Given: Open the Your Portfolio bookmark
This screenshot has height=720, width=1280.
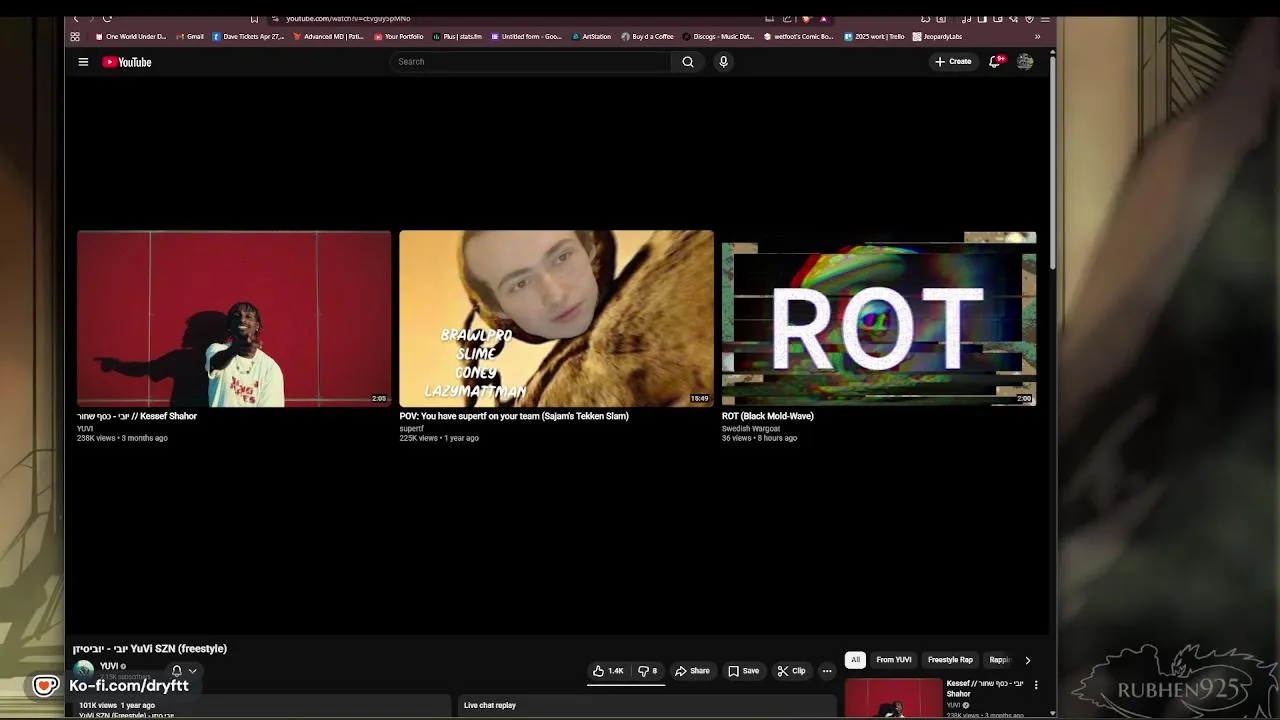Looking at the screenshot, I should 399,37.
